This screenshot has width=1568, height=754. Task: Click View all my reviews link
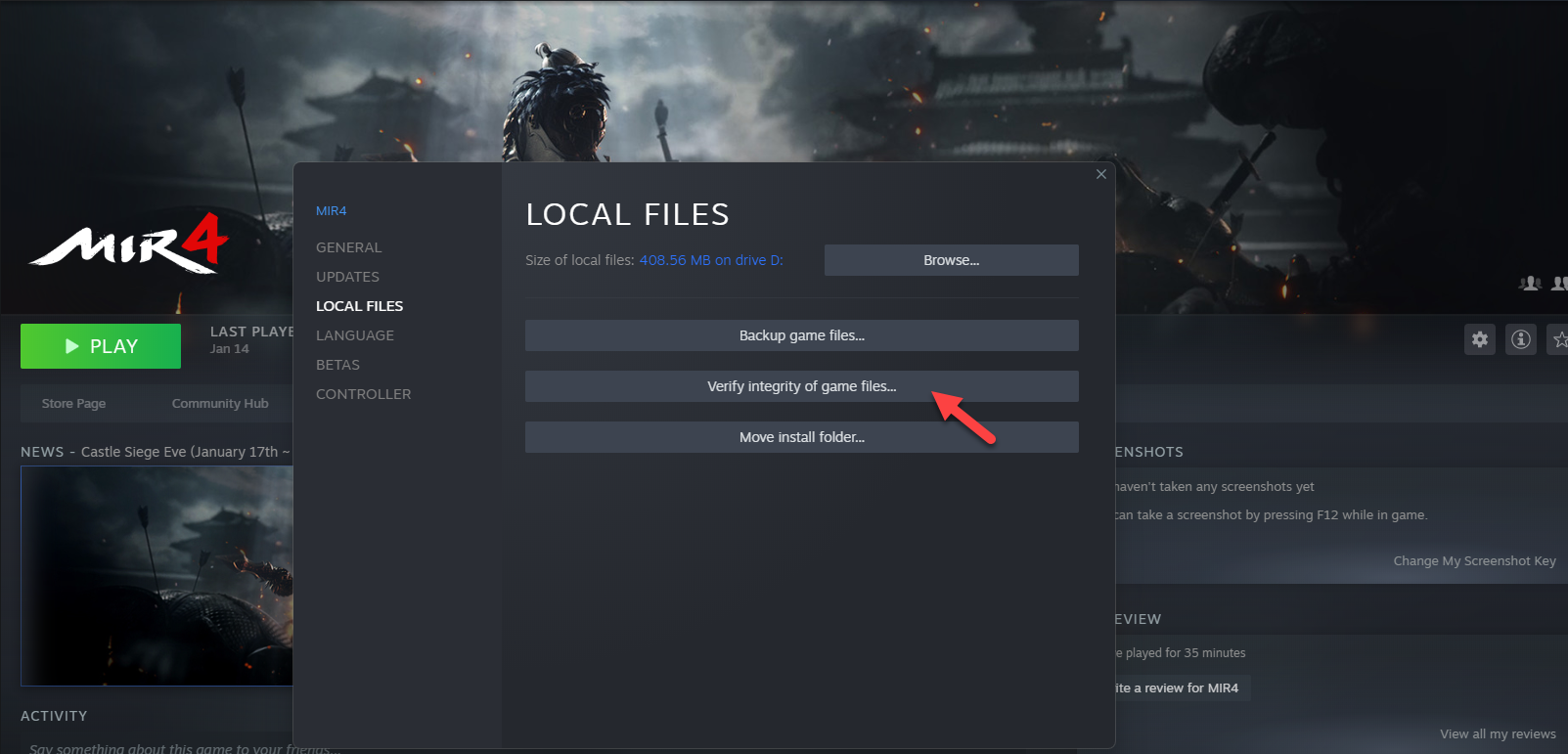pyautogui.click(x=1498, y=734)
